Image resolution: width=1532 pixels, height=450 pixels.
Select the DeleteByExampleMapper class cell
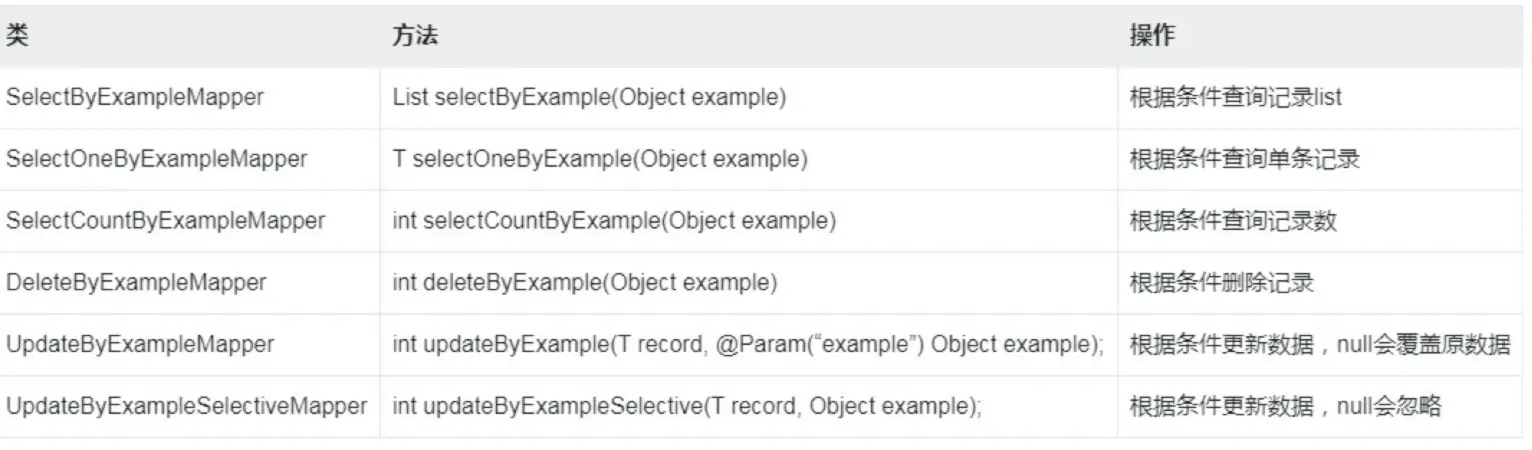(x=136, y=283)
